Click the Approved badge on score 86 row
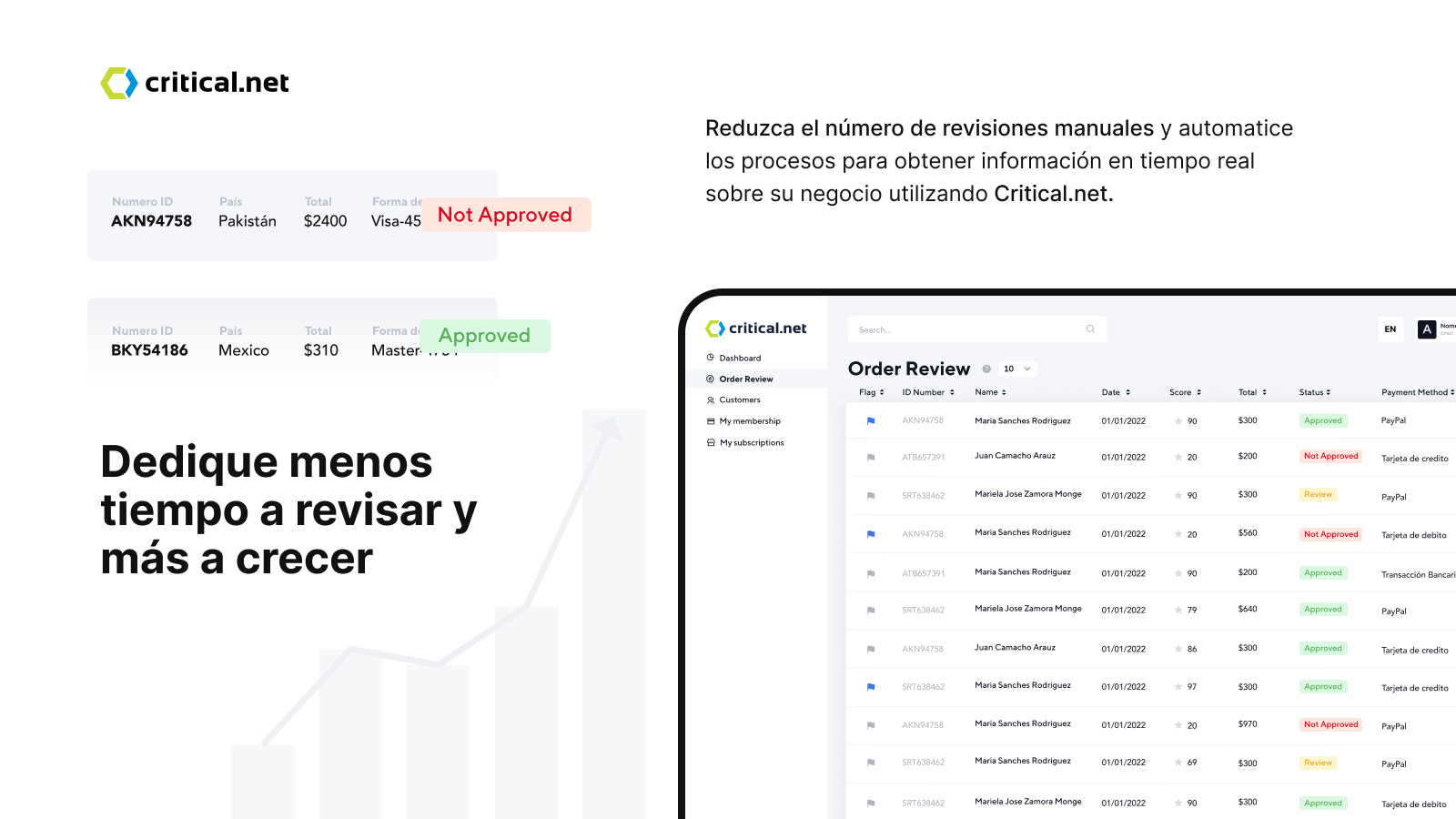Screen dimensions: 1456x819 pyautogui.click(x=1323, y=648)
